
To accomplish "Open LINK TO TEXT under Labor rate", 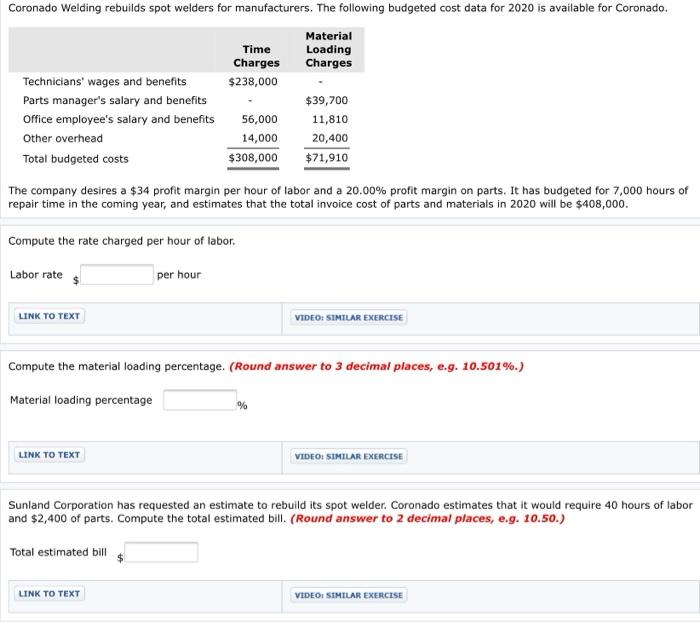I will click(49, 316).
